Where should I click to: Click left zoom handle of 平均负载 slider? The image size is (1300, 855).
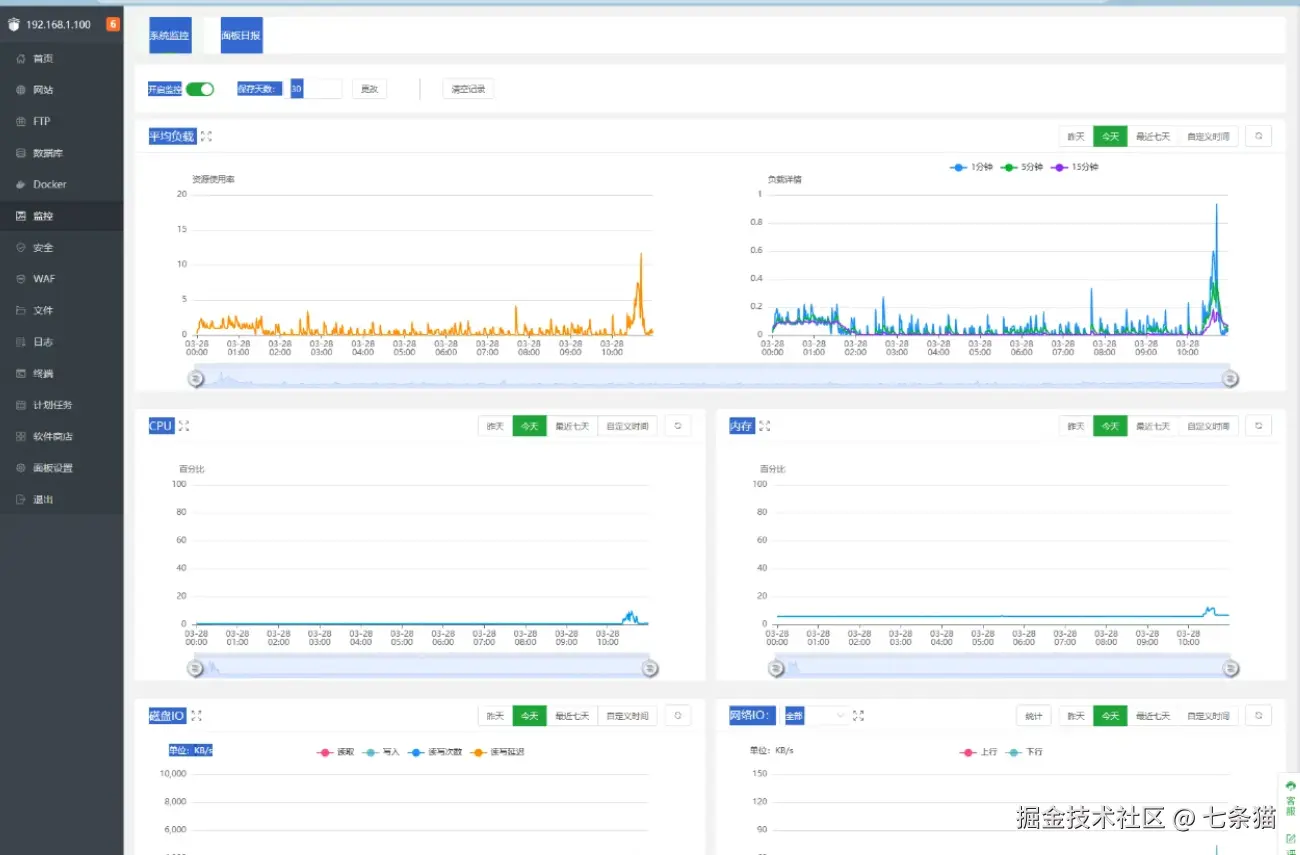(x=196, y=378)
